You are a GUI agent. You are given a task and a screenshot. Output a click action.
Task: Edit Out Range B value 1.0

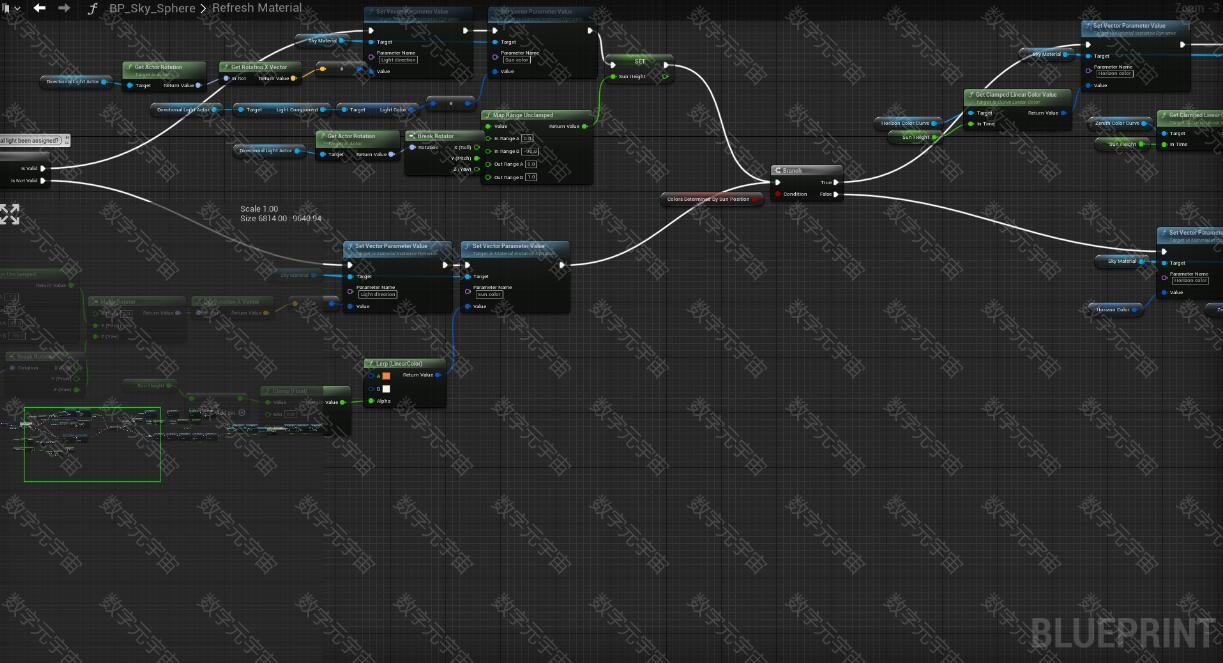tap(531, 177)
